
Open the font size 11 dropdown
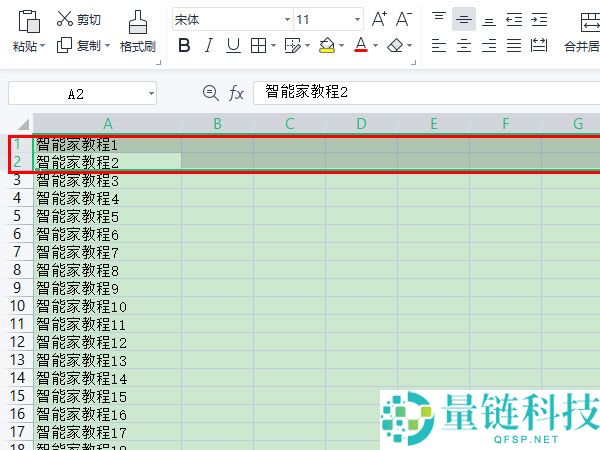coord(357,19)
